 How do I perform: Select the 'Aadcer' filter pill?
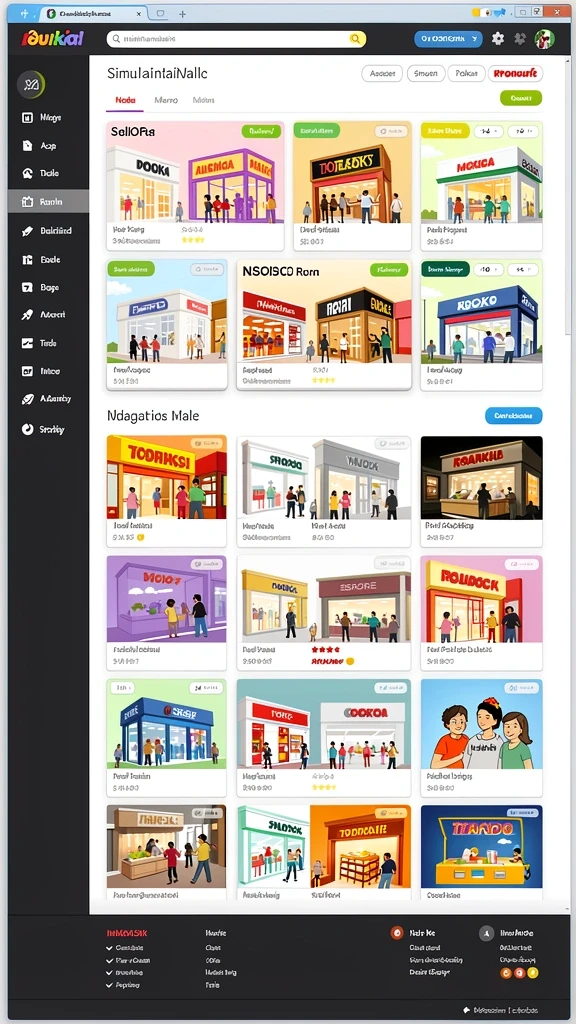(x=382, y=74)
